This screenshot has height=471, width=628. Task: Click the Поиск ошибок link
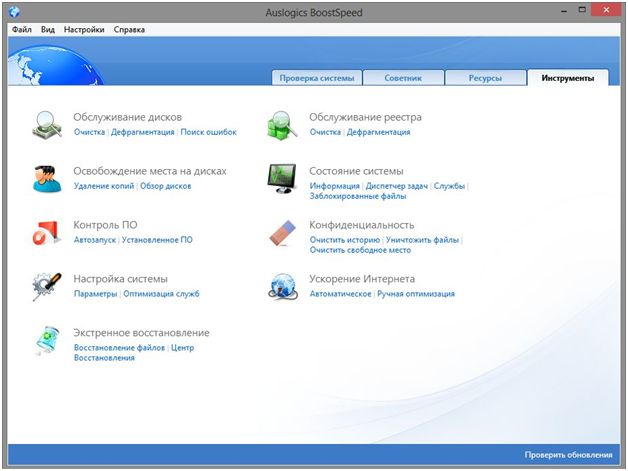[x=208, y=132]
